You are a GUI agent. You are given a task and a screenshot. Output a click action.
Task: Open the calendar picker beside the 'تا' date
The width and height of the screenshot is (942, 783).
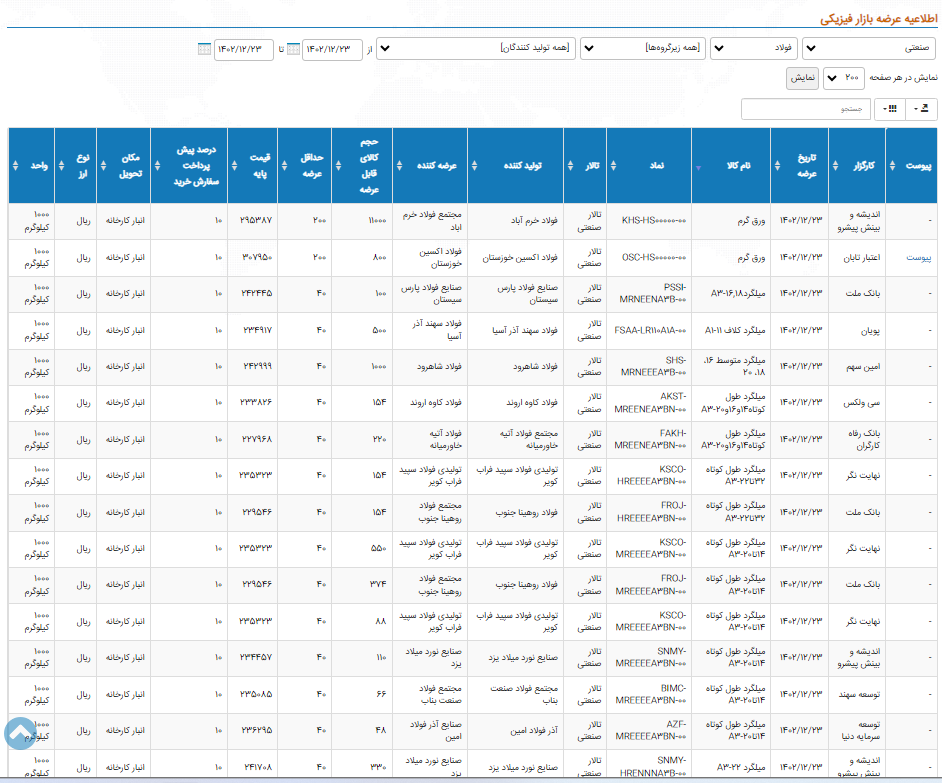pos(204,49)
